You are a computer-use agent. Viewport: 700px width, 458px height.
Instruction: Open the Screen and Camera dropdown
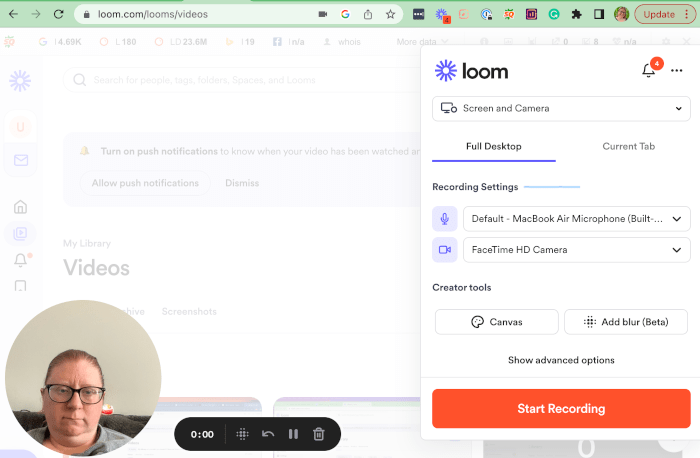point(561,108)
